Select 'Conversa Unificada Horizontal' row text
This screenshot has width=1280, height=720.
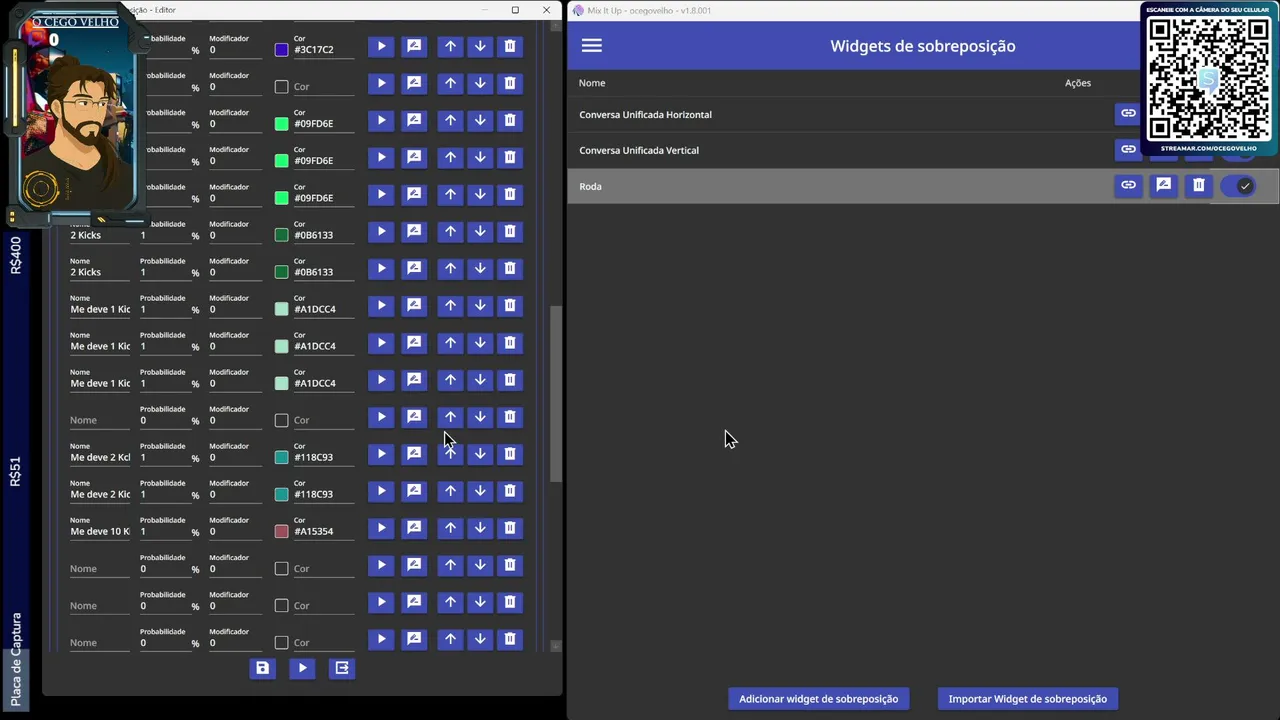coord(645,115)
